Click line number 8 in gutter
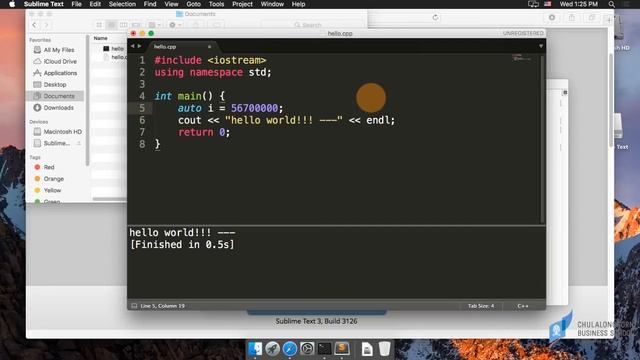The image size is (640, 360). pos(142,144)
